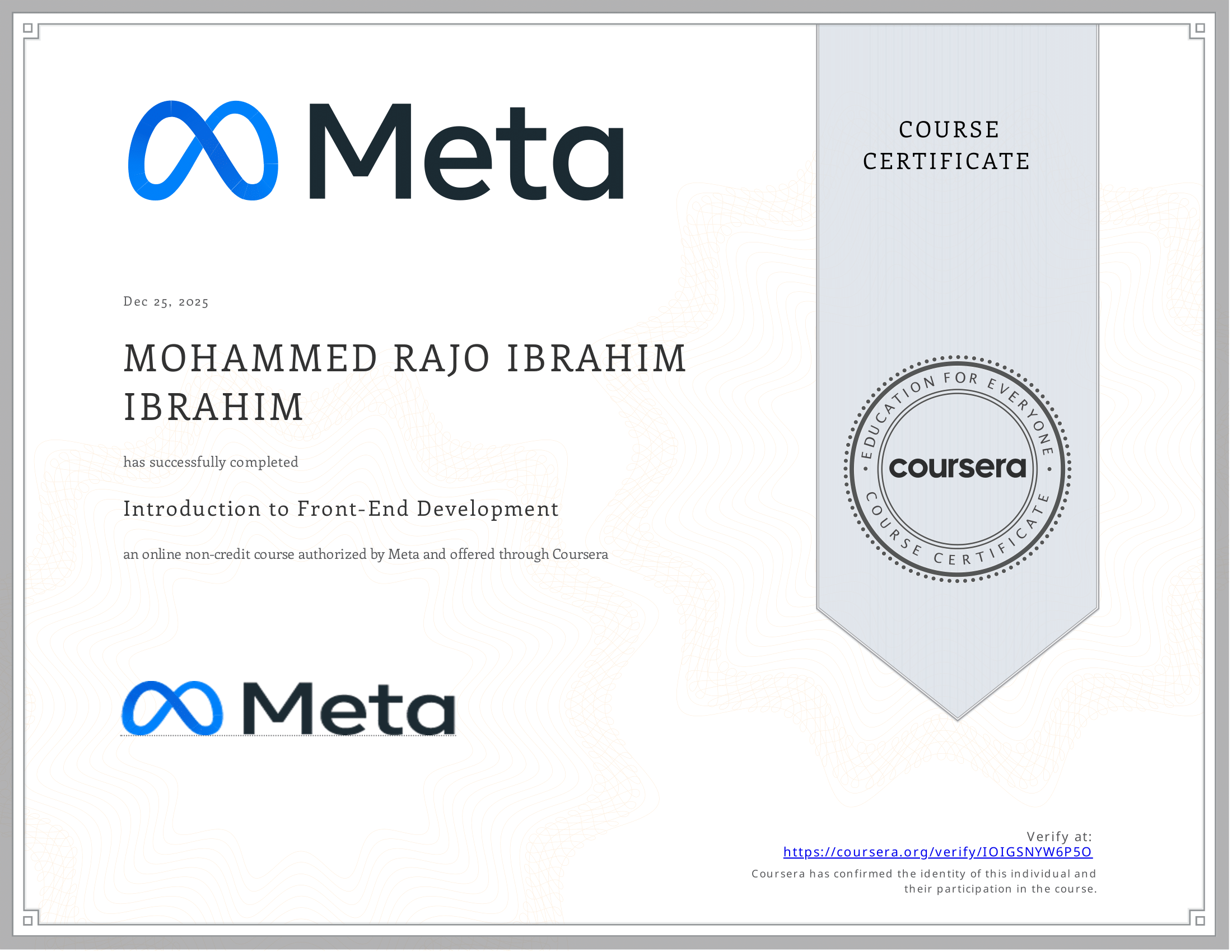Click the name MOHAMMED RAJO IBRAHIM line
This screenshot has width=1232, height=952.
[x=404, y=359]
